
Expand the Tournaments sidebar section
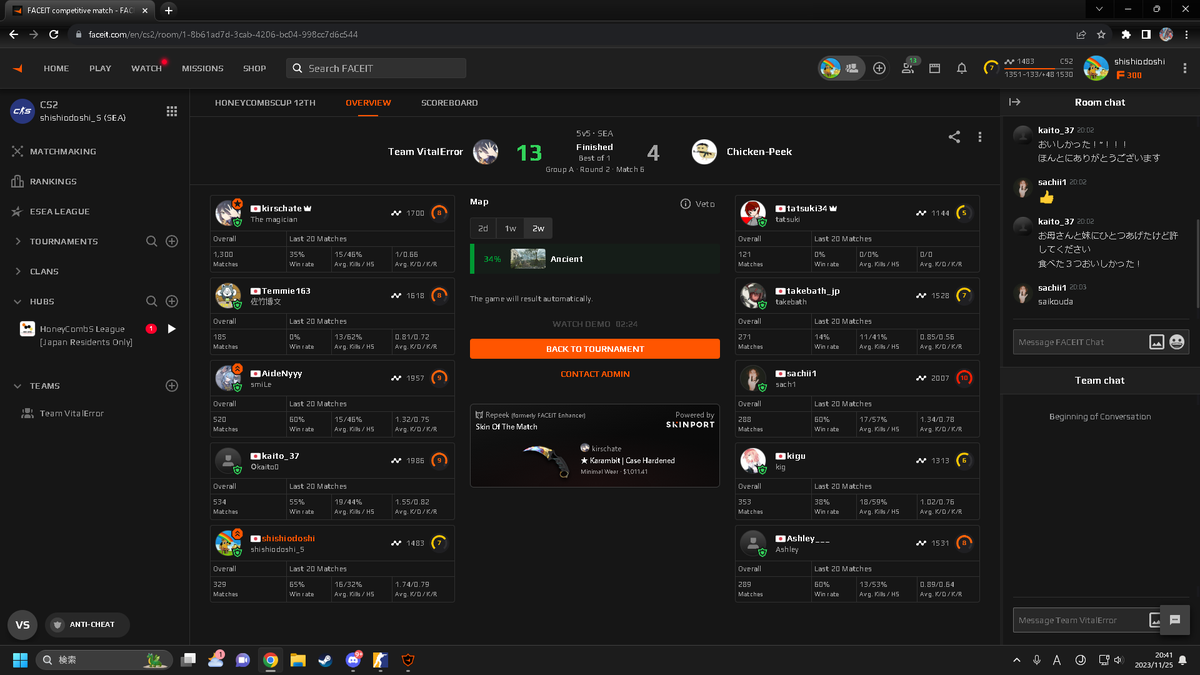point(18,241)
